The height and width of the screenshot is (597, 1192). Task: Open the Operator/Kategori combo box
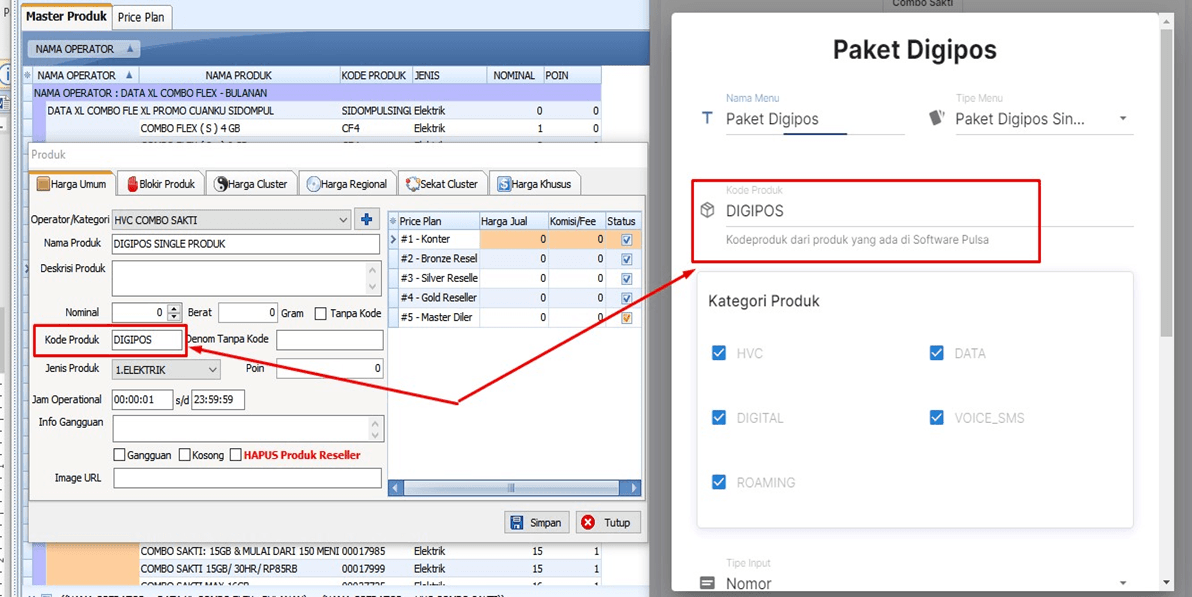343,220
